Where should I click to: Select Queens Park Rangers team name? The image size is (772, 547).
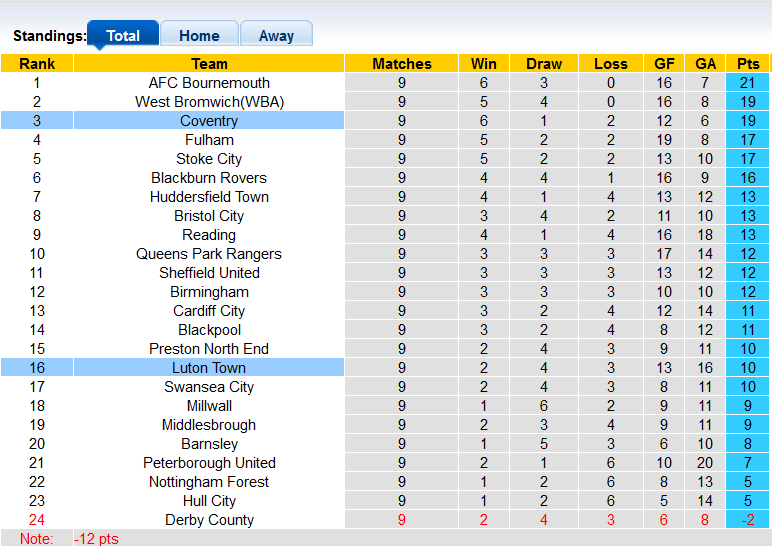209,254
